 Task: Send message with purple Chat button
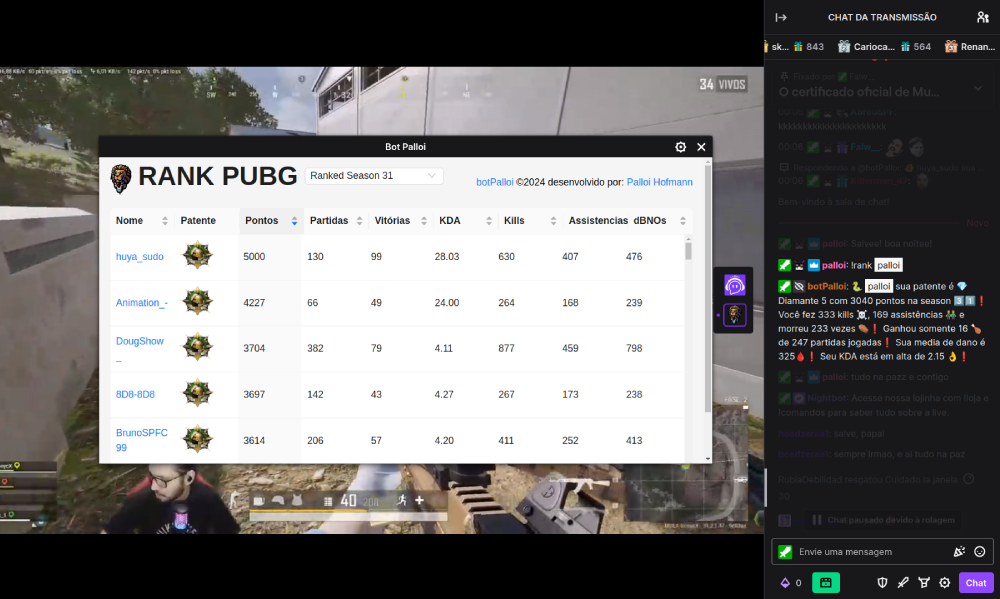click(x=976, y=582)
